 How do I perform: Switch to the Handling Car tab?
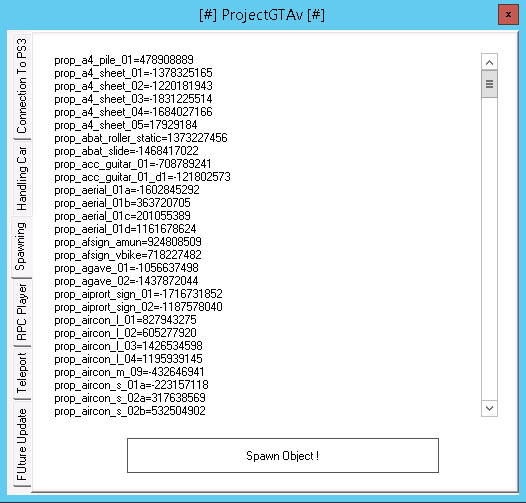[x=22, y=178]
